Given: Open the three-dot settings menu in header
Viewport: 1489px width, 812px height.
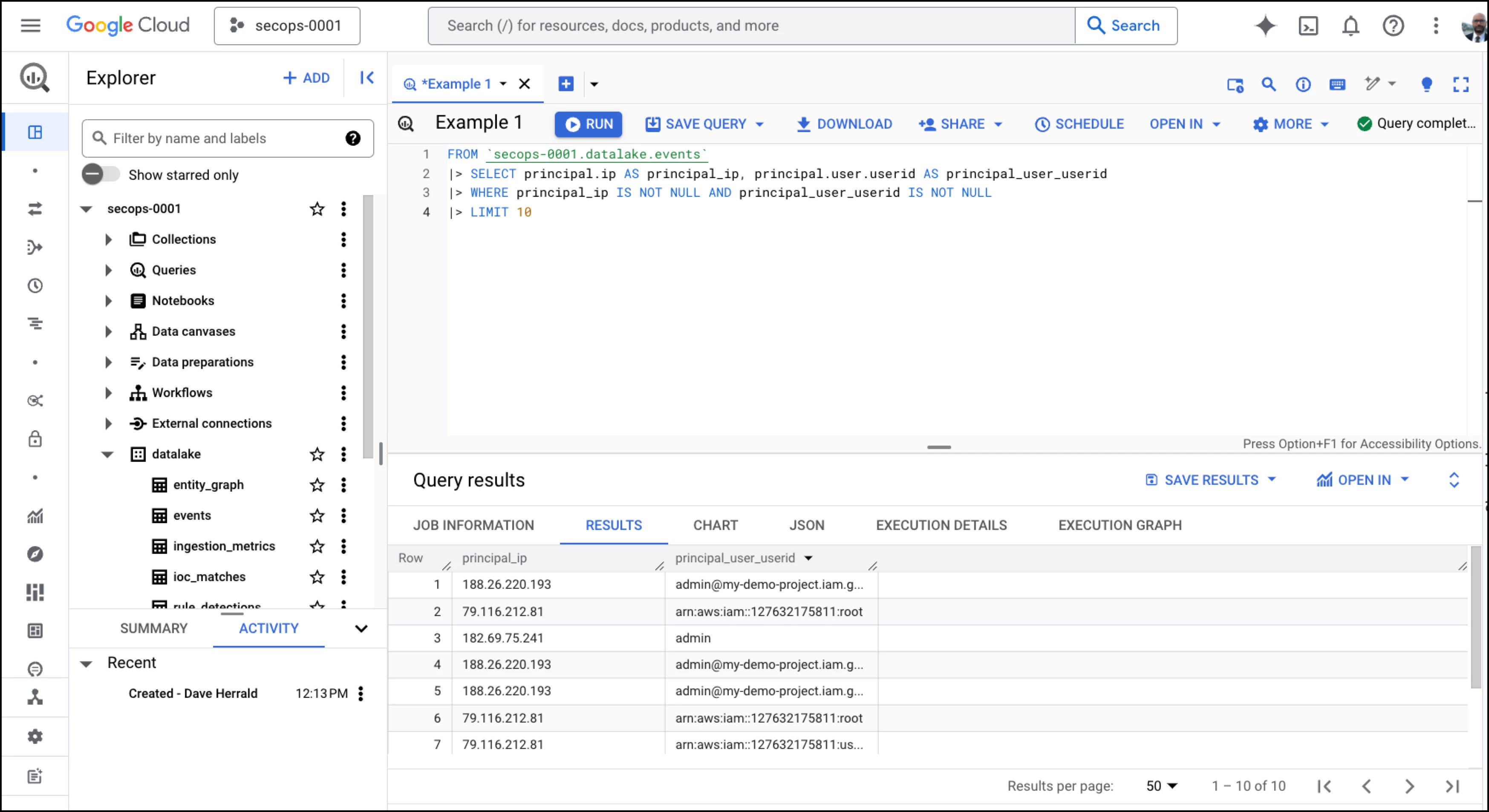Looking at the screenshot, I should [1435, 26].
